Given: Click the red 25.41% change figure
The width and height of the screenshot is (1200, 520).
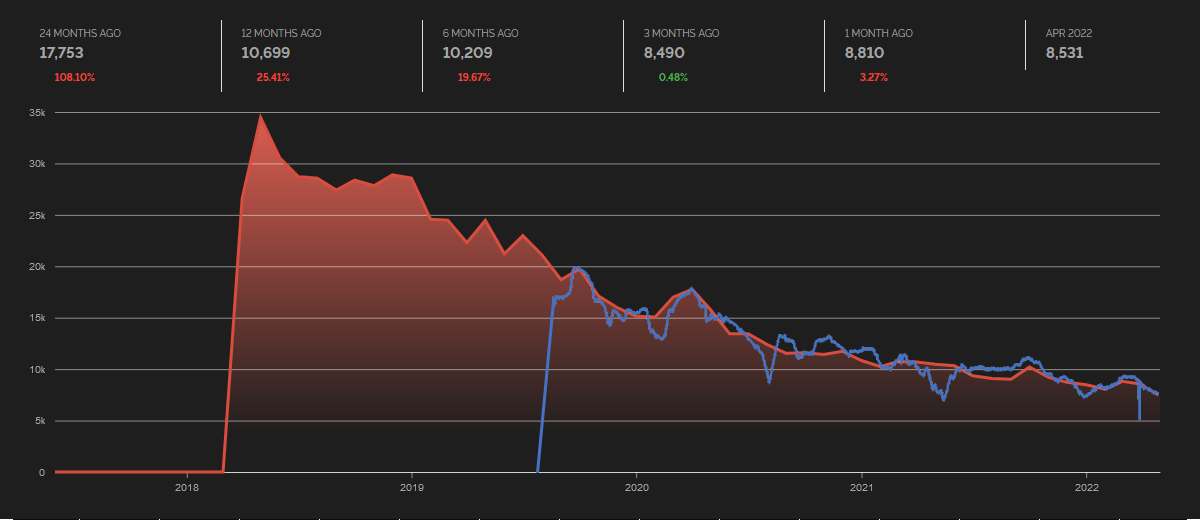Looking at the screenshot, I should (273, 77).
